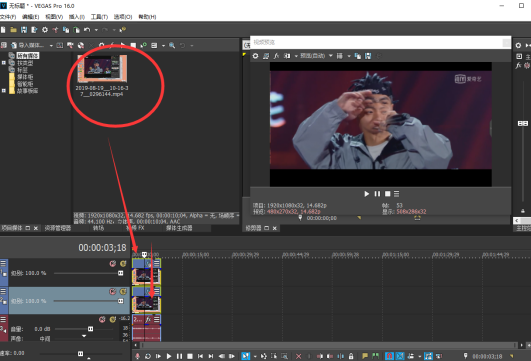
Task: Open project properties gear in main toolbar
Action: click(x=45, y=30)
